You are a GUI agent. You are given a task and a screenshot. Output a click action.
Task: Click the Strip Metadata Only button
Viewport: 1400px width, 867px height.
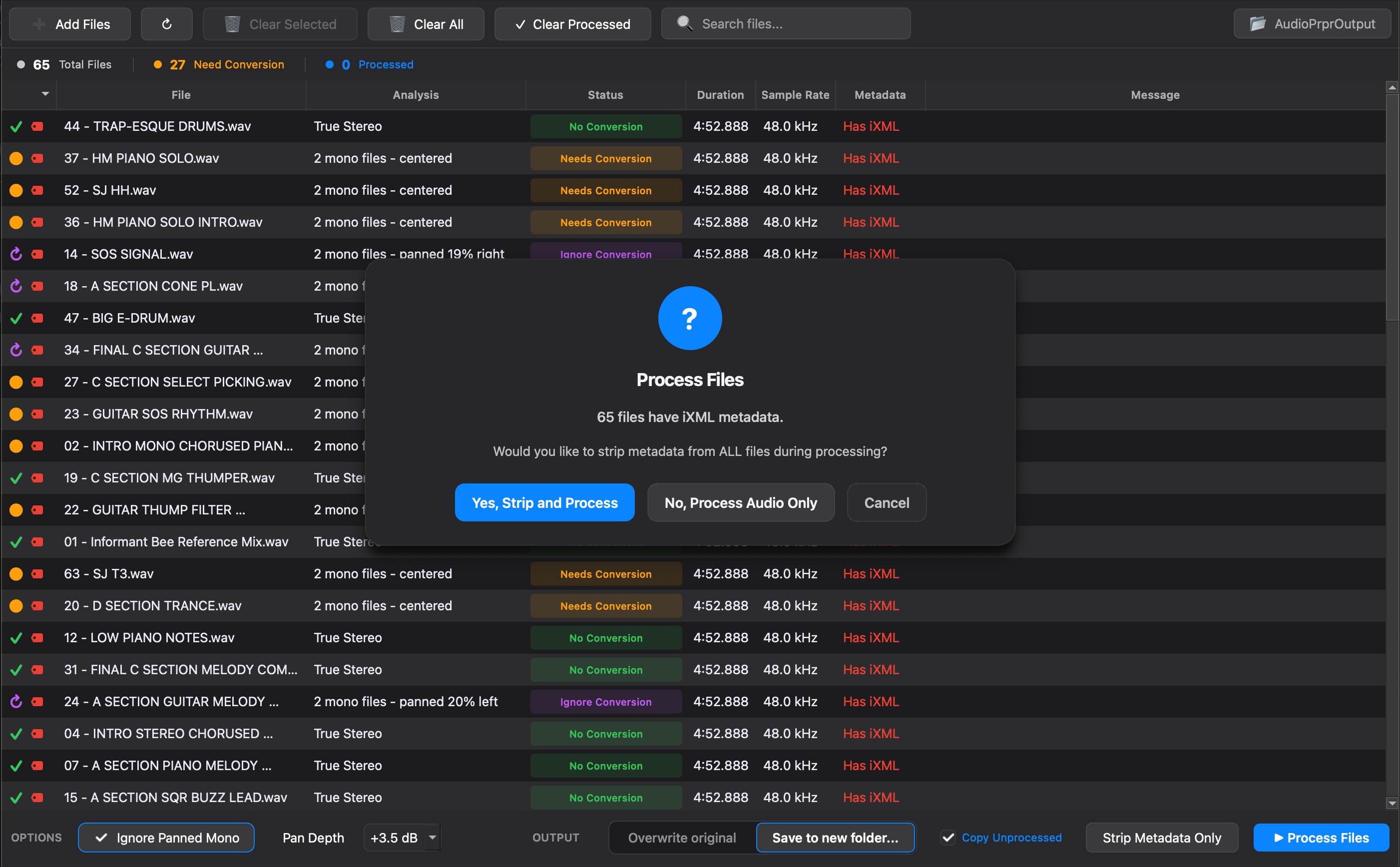pyautogui.click(x=1162, y=837)
